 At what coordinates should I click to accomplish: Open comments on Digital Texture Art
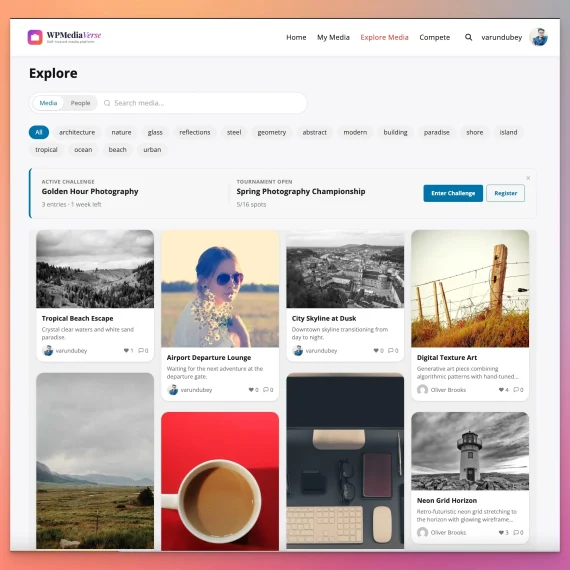coord(516,390)
